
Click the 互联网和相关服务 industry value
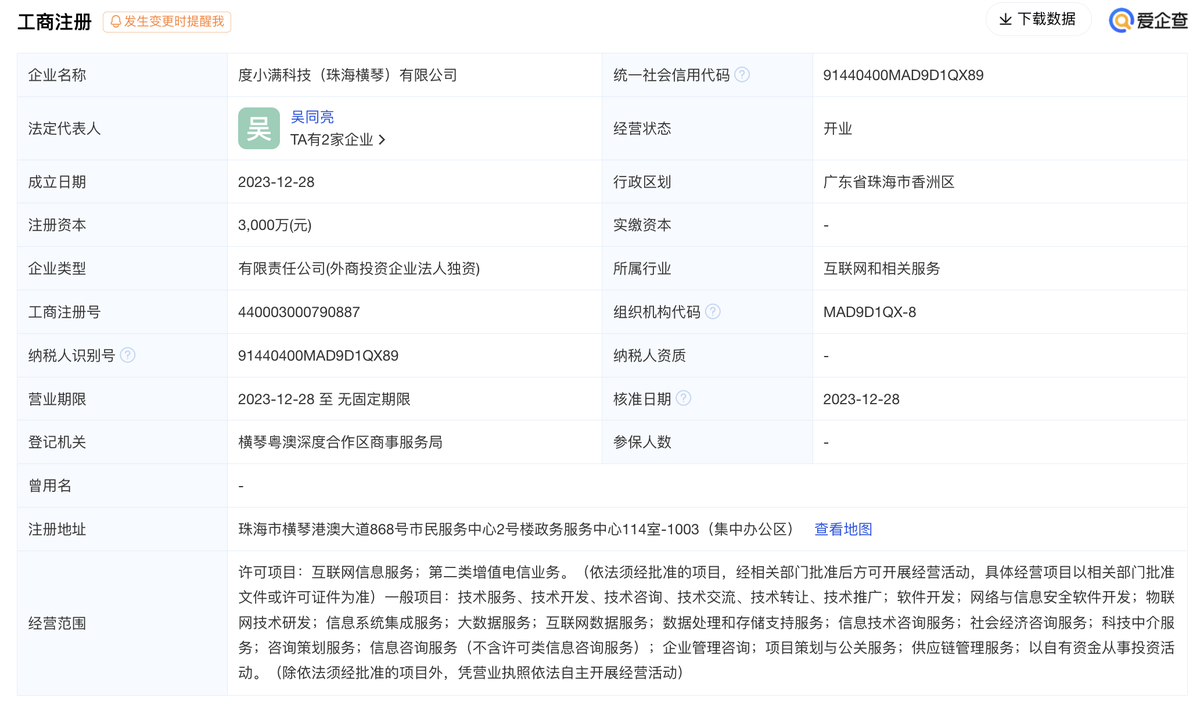click(882, 268)
